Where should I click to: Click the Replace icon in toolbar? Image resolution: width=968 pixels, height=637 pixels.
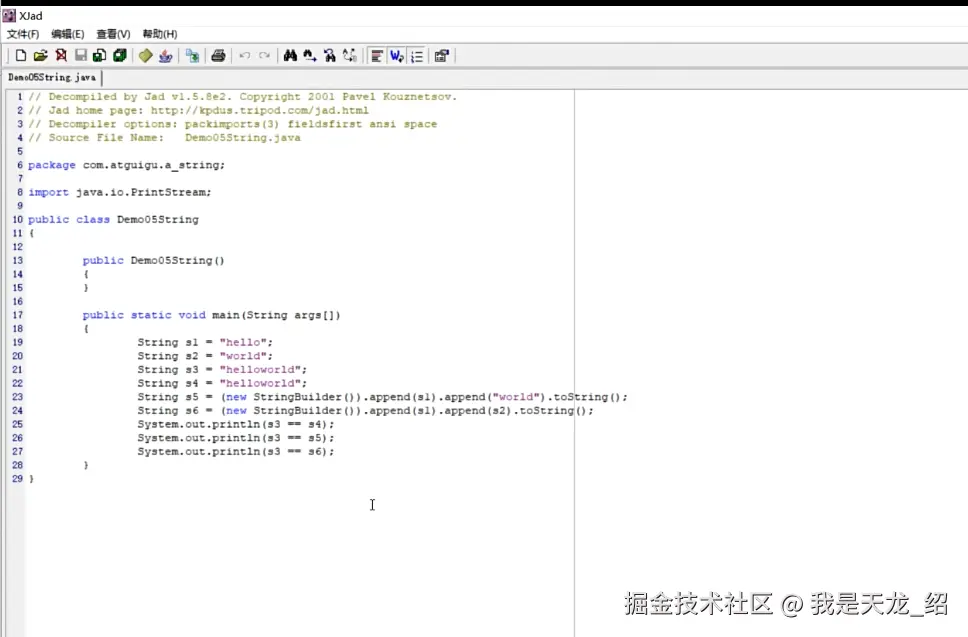pyautogui.click(x=349, y=56)
